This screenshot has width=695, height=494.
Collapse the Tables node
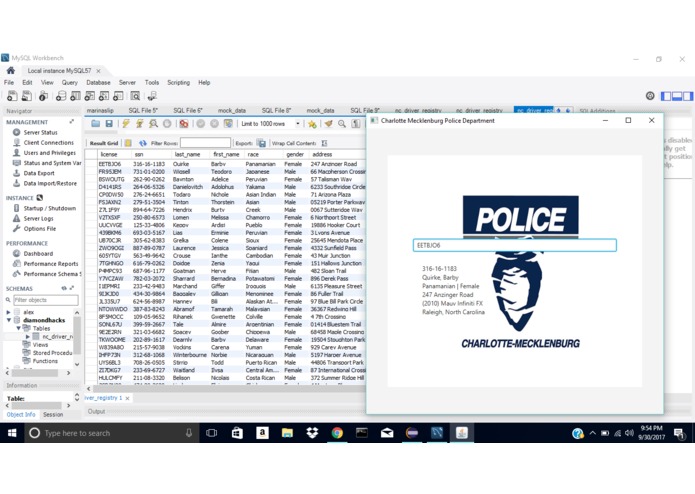(x=19, y=328)
